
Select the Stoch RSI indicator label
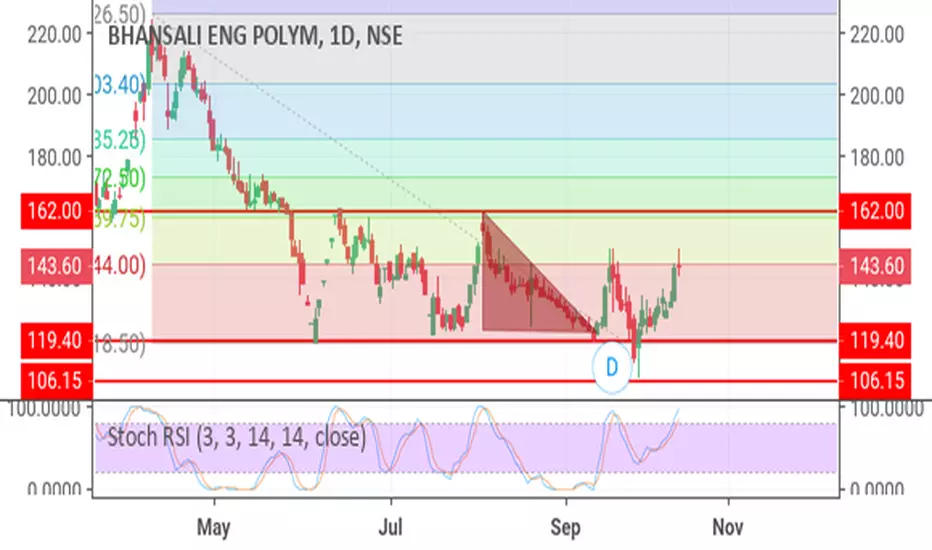pos(237,436)
